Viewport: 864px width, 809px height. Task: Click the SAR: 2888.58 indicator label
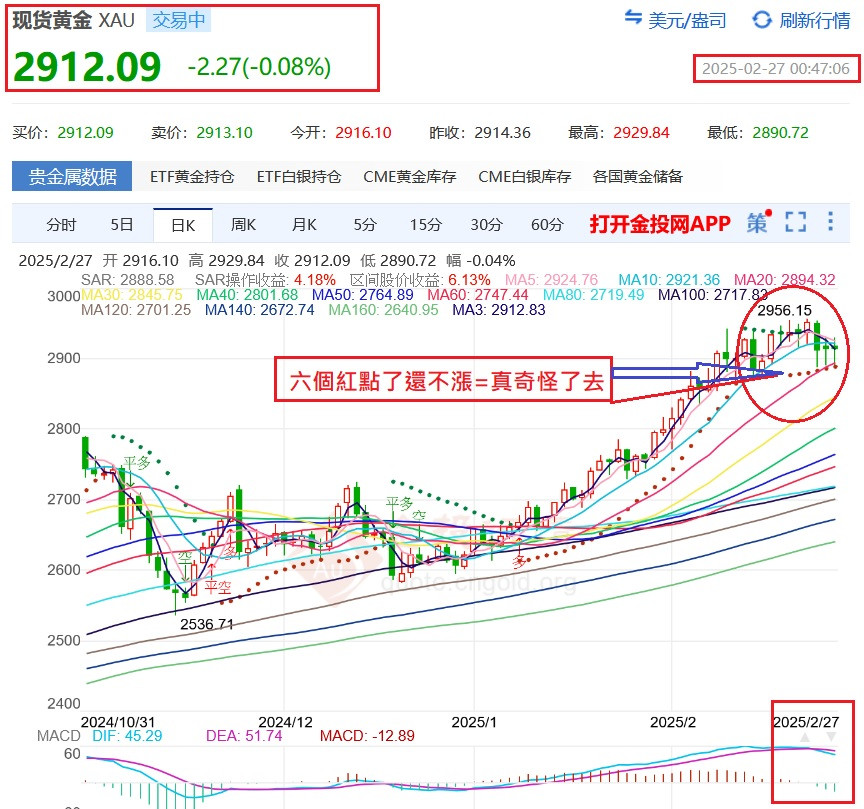coord(127,279)
